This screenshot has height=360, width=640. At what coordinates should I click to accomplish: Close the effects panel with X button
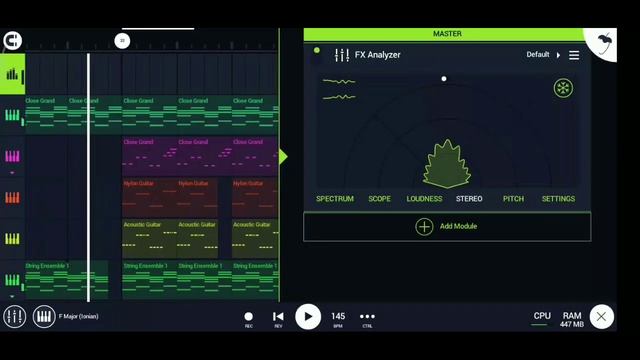(601, 316)
